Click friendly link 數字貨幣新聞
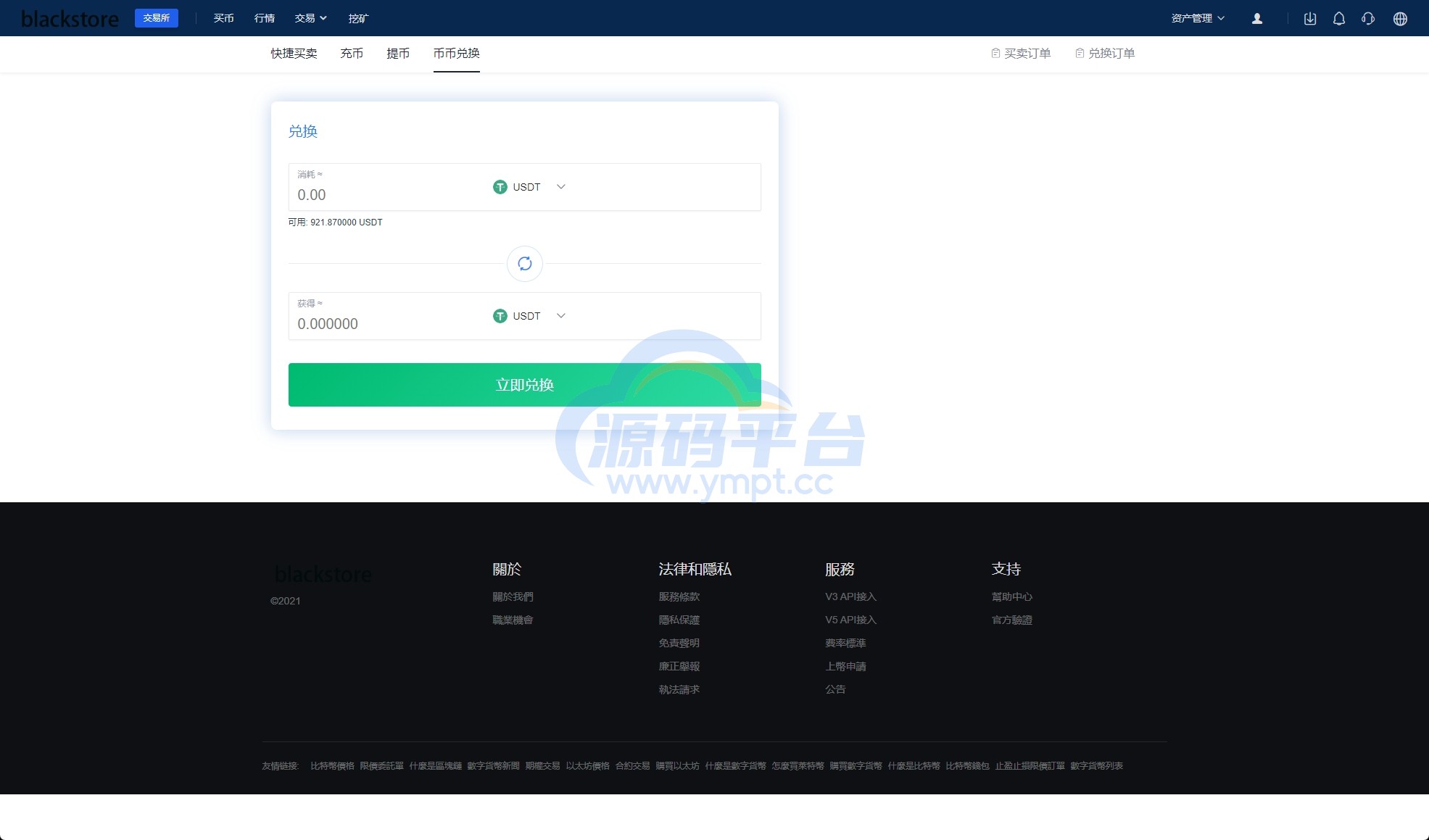1429x840 pixels. point(493,766)
